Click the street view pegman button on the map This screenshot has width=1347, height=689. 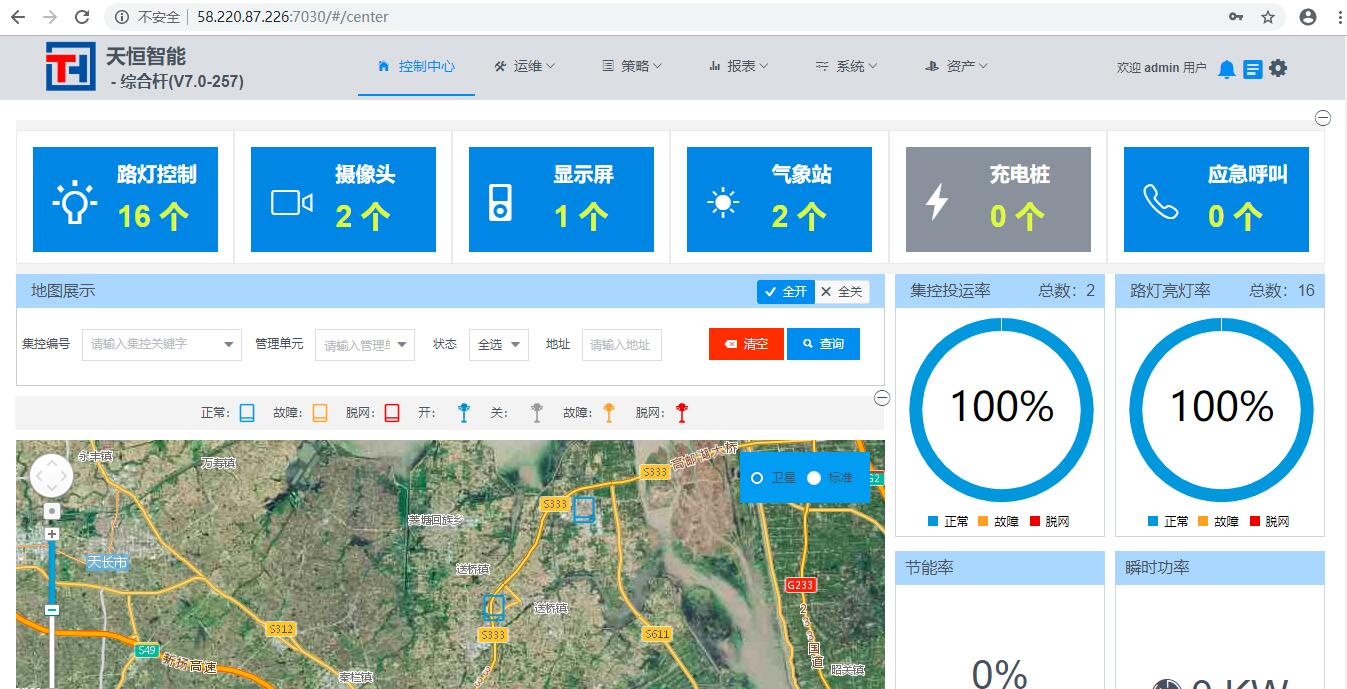point(52,511)
